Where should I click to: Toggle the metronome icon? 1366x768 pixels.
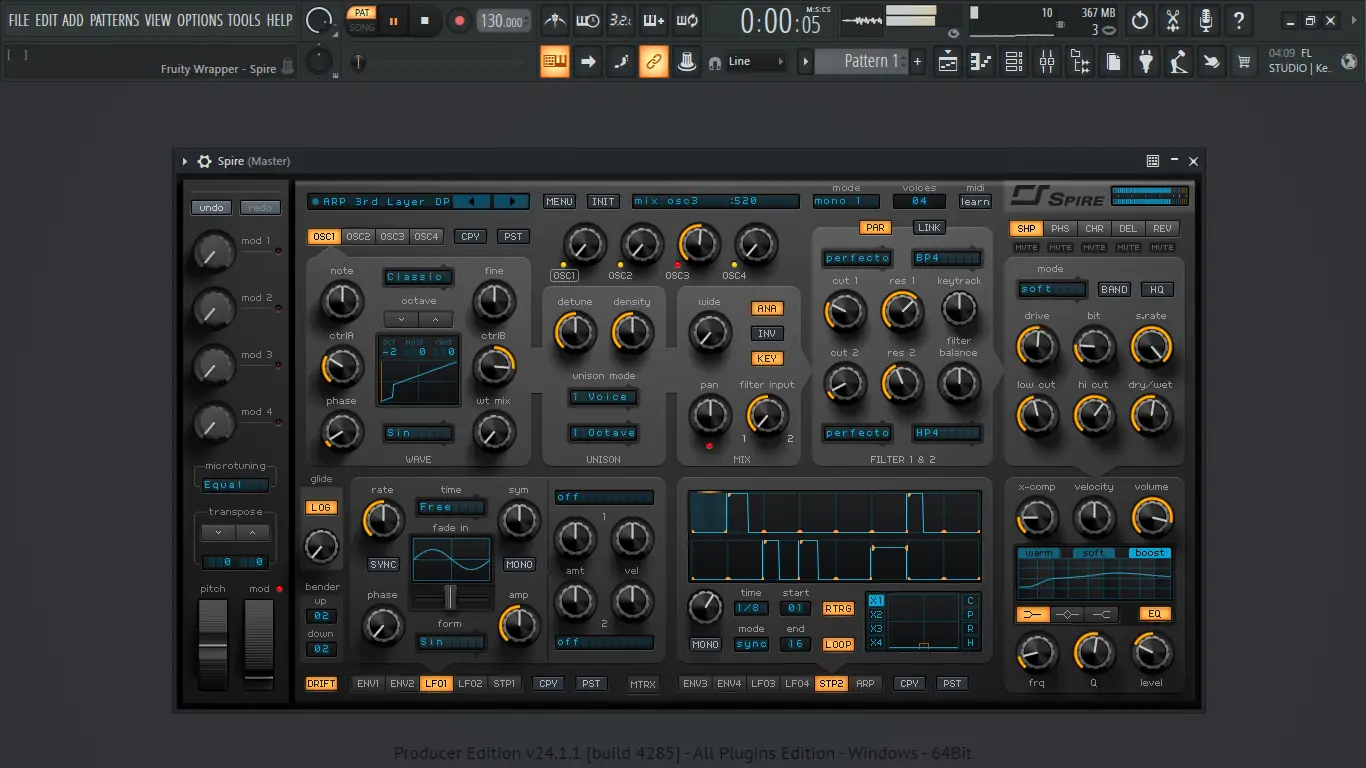point(555,20)
